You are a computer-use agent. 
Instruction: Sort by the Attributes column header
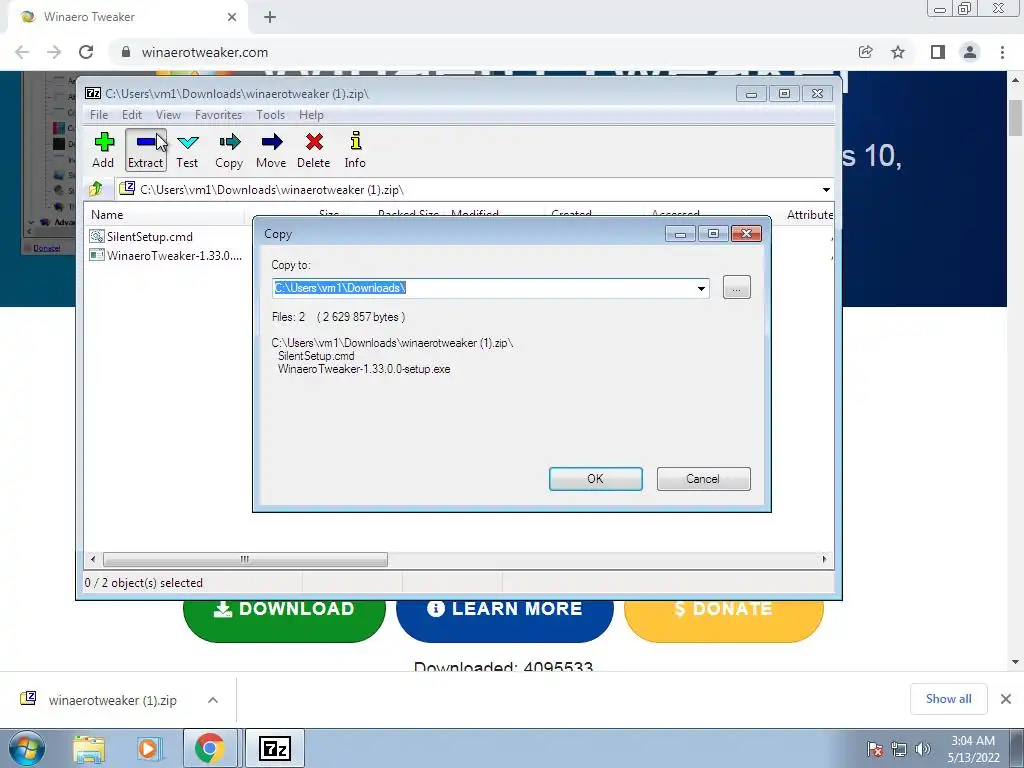point(809,214)
